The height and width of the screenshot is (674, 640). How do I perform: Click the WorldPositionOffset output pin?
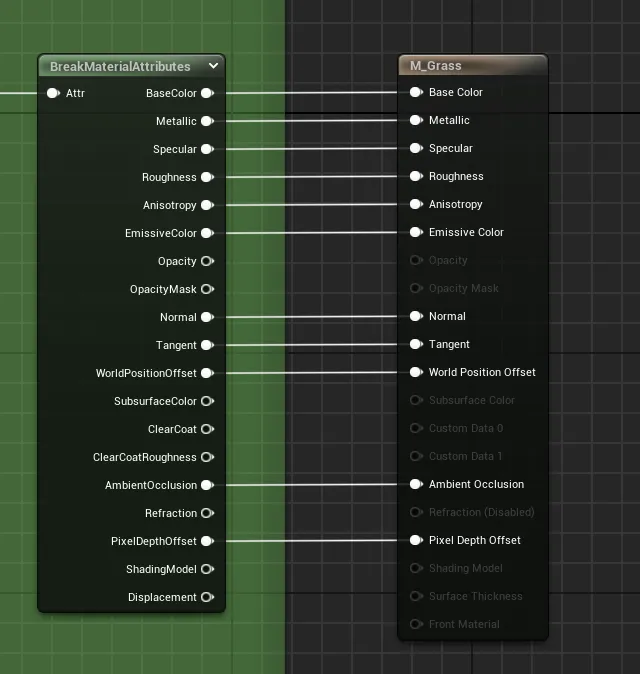click(x=208, y=373)
